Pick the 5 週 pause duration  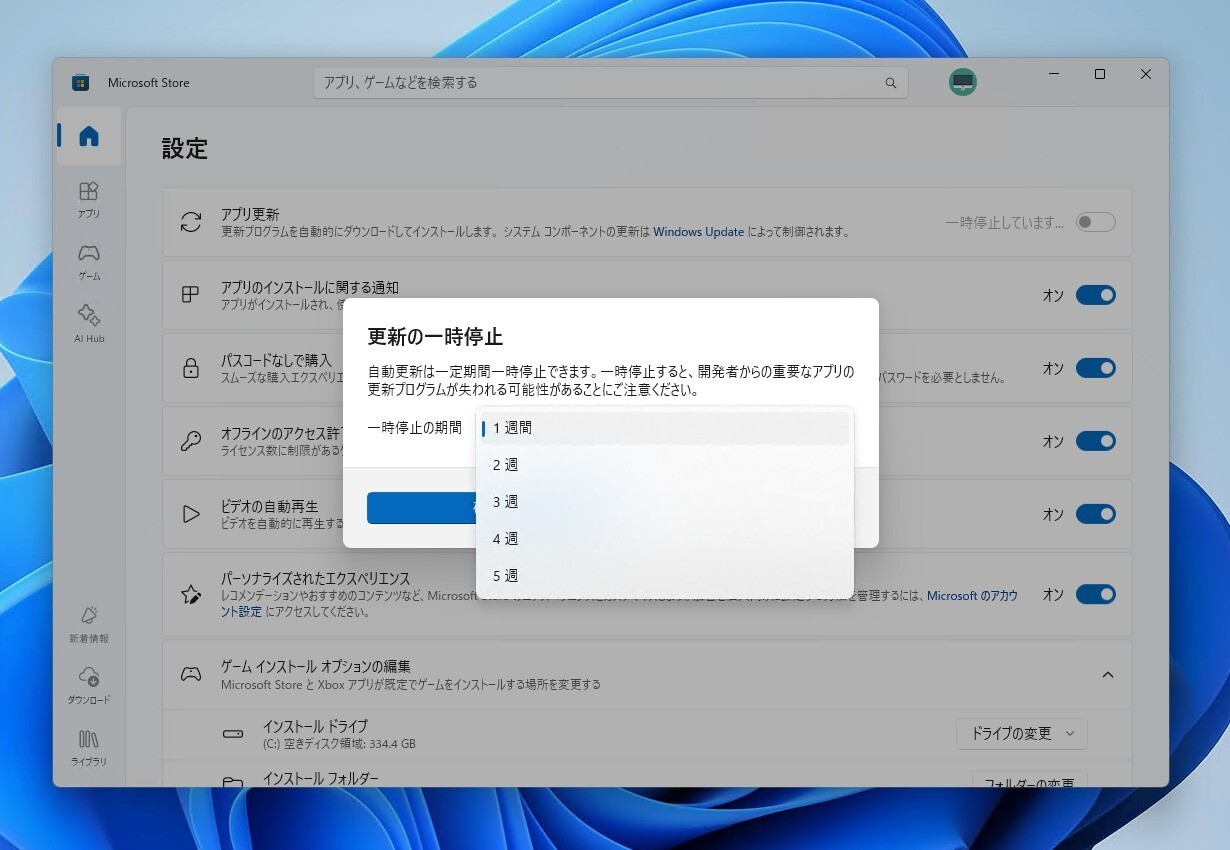tap(665, 576)
